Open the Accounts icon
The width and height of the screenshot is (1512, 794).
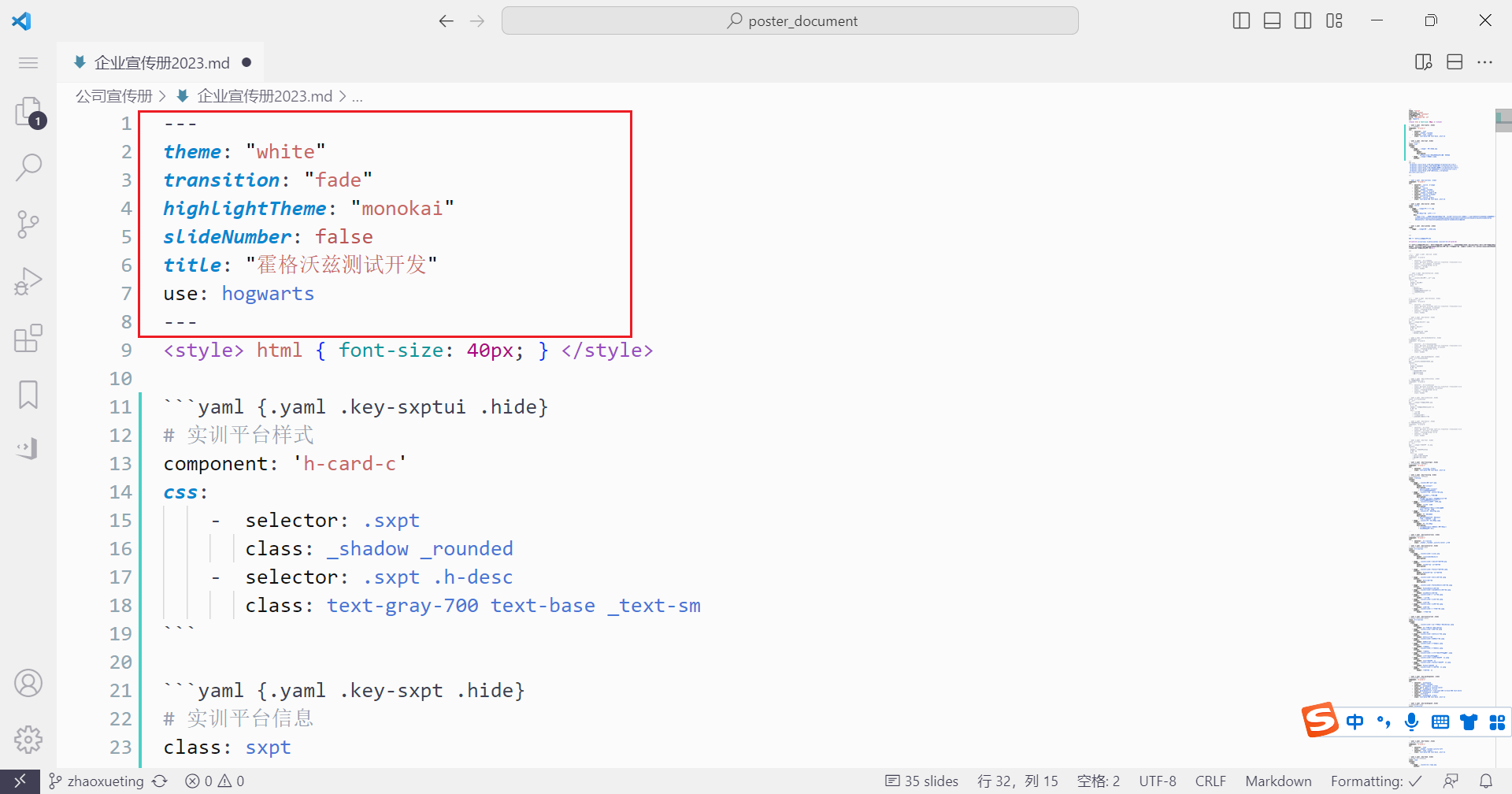(x=28, y=683)
